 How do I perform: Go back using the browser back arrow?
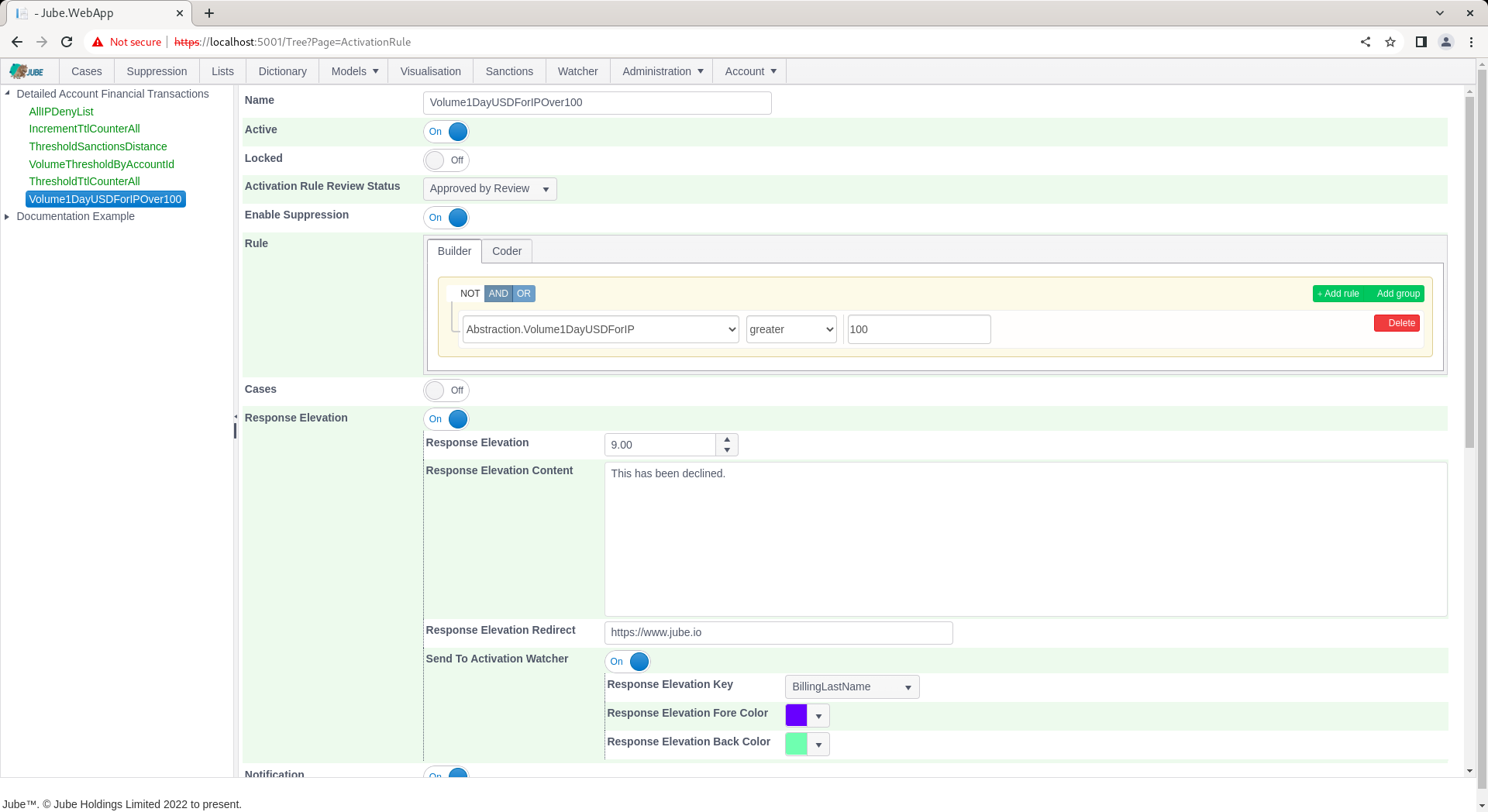(17, 42)
